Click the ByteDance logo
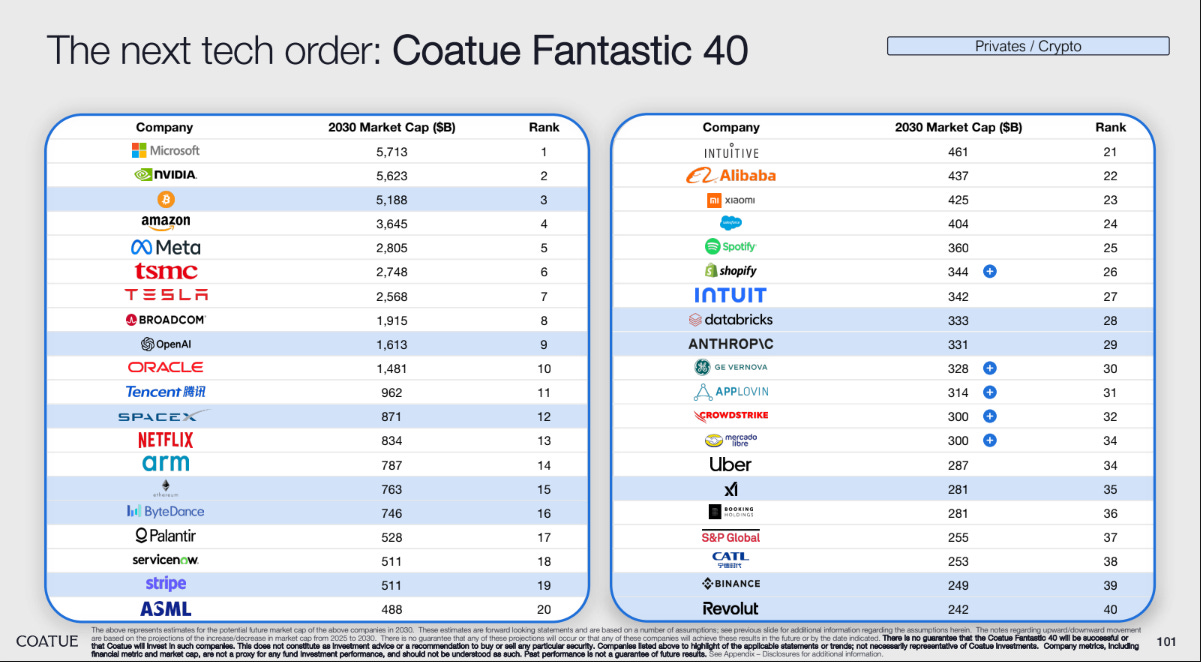The height and width of the screenshot is (662, 1201). 165,511
